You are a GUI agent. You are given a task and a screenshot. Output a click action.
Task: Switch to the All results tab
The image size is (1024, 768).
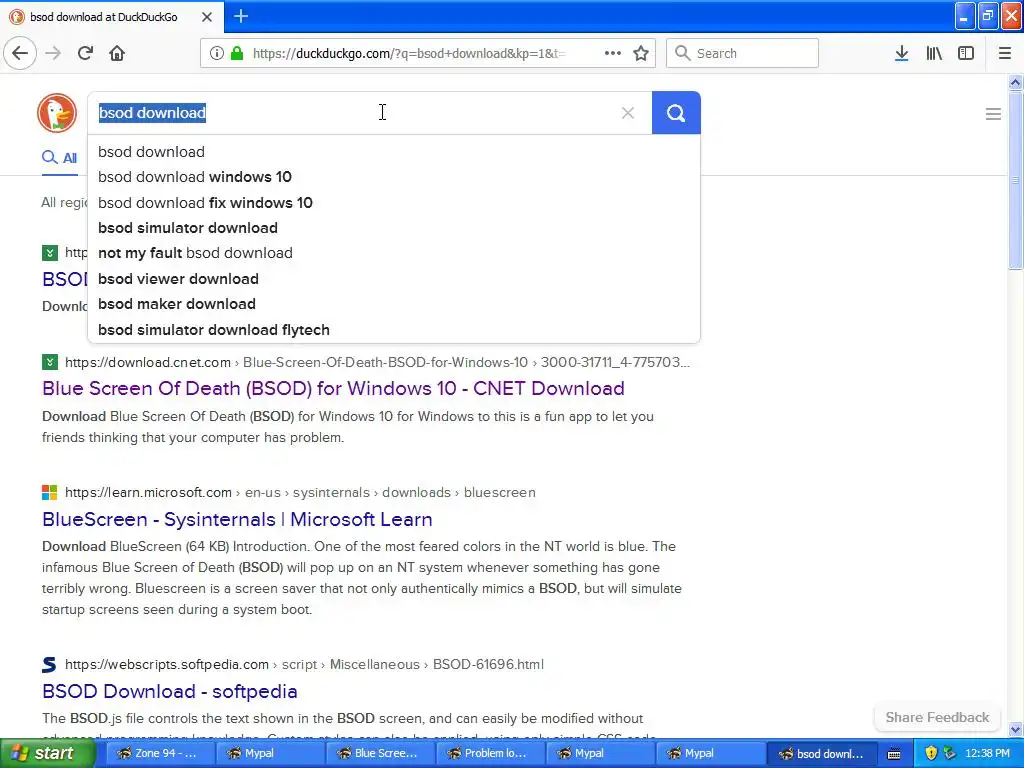[x=59, y=158]
